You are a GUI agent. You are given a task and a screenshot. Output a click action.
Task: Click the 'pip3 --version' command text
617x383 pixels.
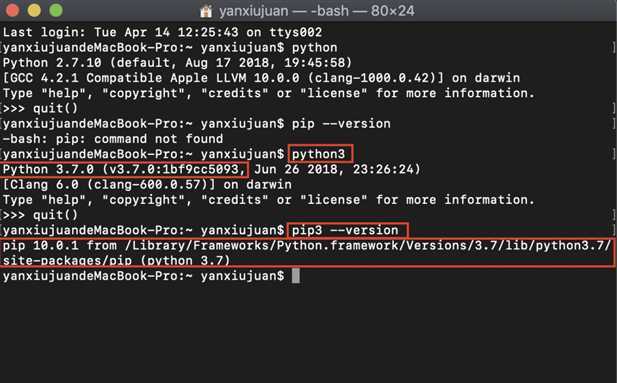(x=345, y=230)
